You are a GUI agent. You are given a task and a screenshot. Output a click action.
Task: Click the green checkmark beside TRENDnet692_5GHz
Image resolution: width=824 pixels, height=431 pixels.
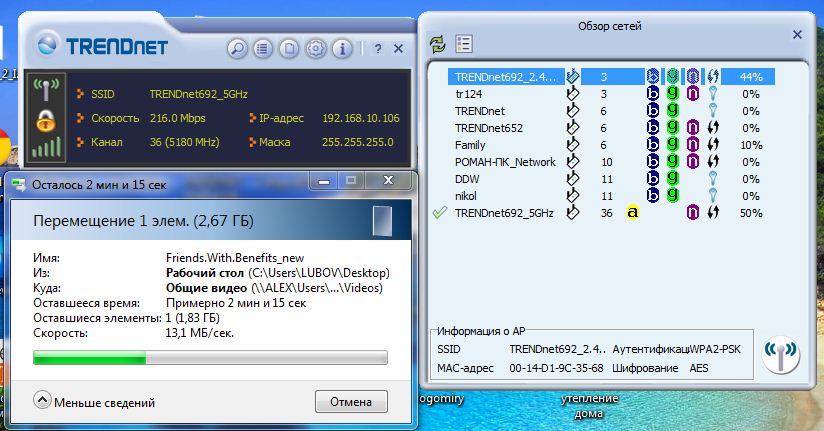(439, 212)
